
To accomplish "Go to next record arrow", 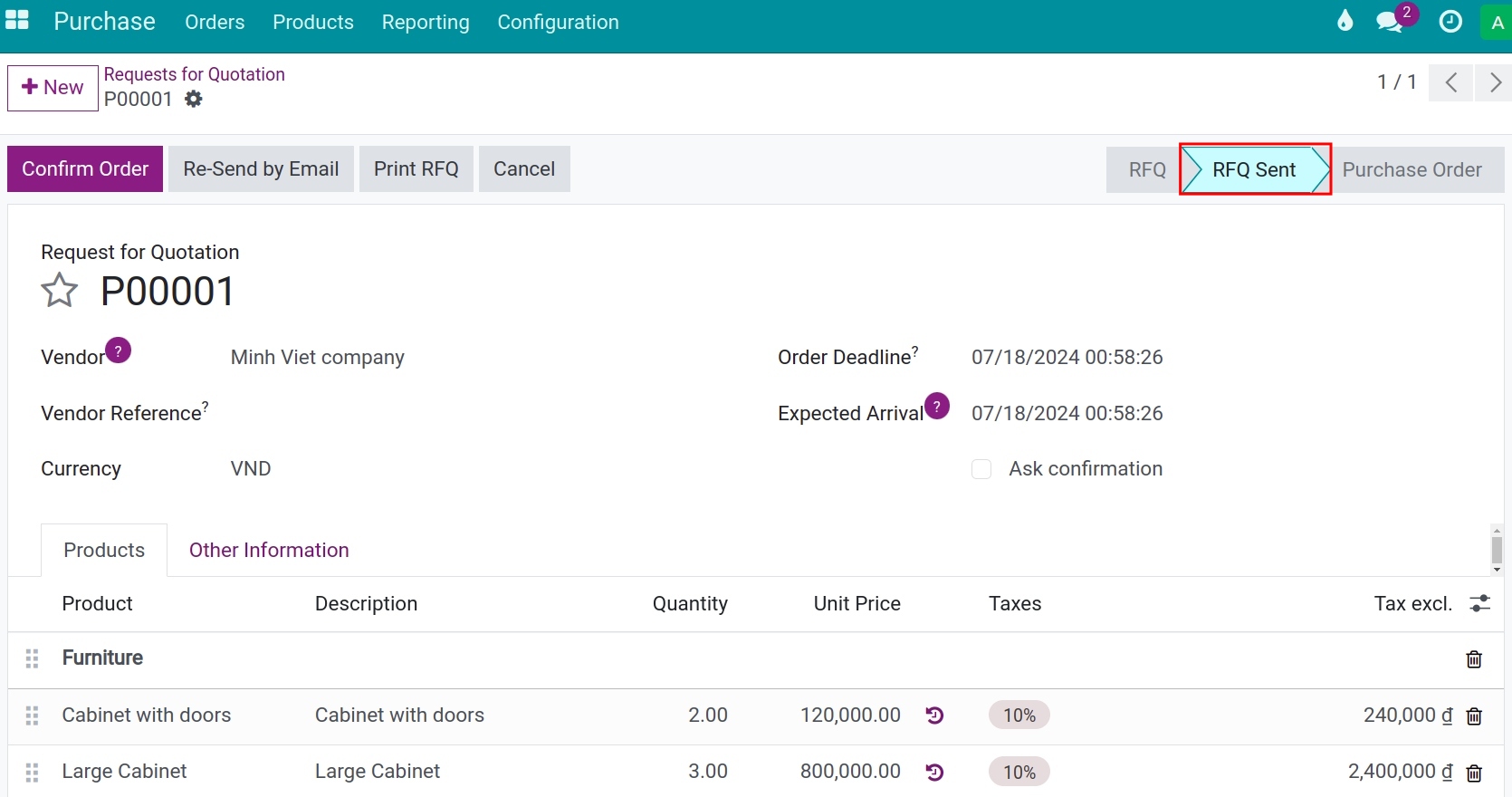I will [x=1495, y=82].
